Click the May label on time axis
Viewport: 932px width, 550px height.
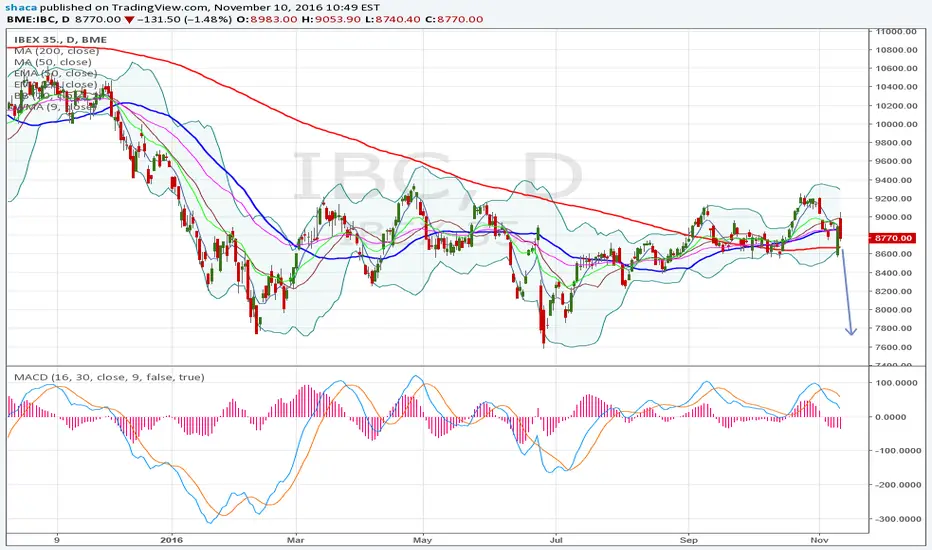[423, 540]
